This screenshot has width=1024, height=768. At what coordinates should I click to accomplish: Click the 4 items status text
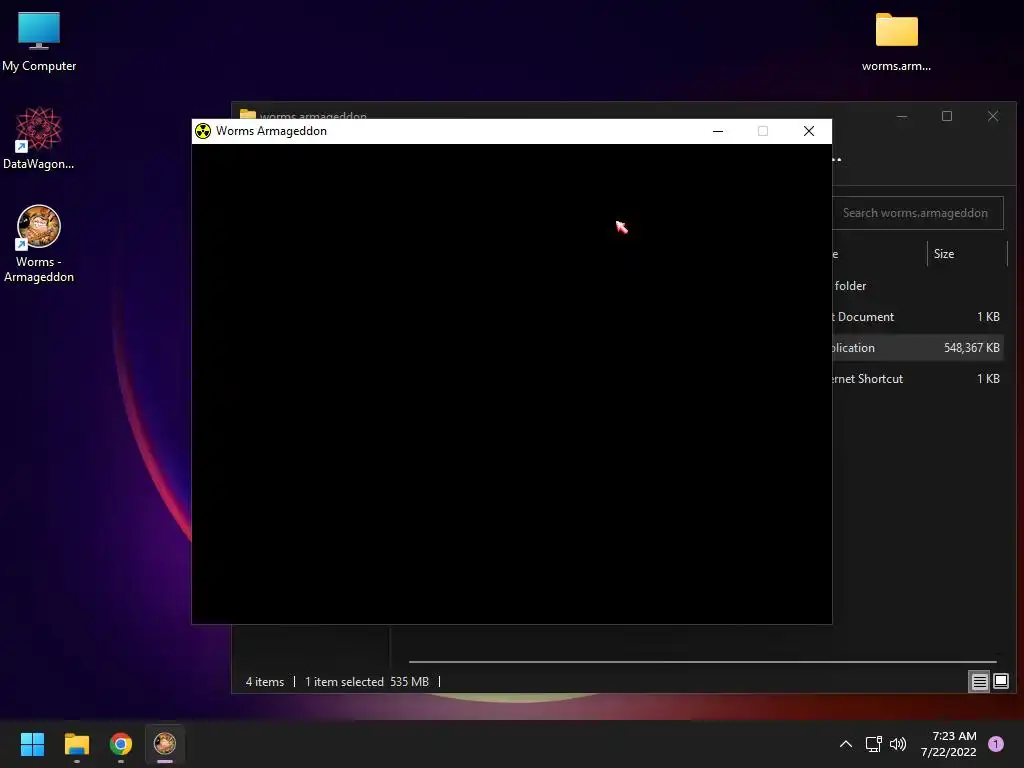pos(264,682)
